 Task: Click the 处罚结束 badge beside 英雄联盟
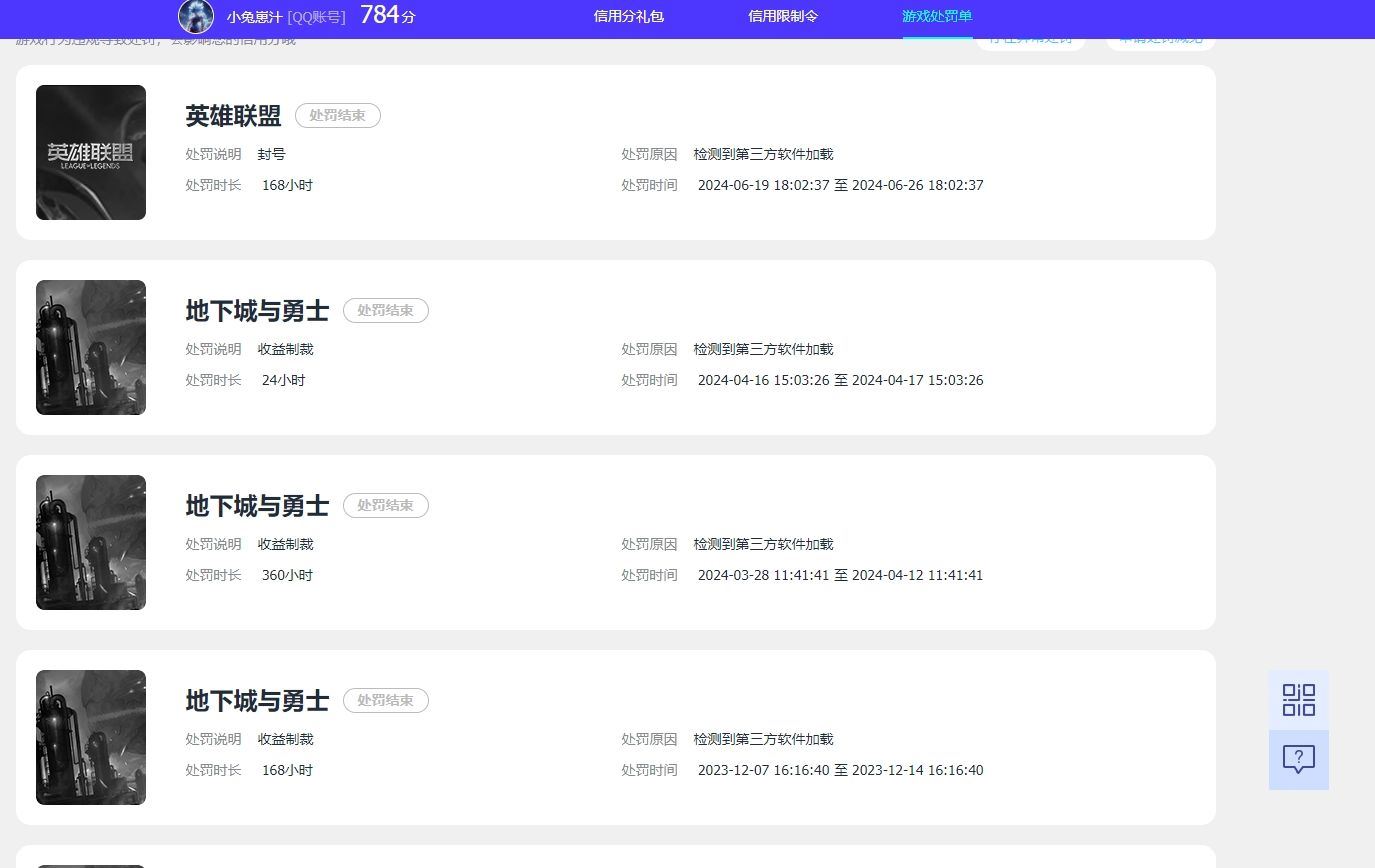tap(337, 115)
